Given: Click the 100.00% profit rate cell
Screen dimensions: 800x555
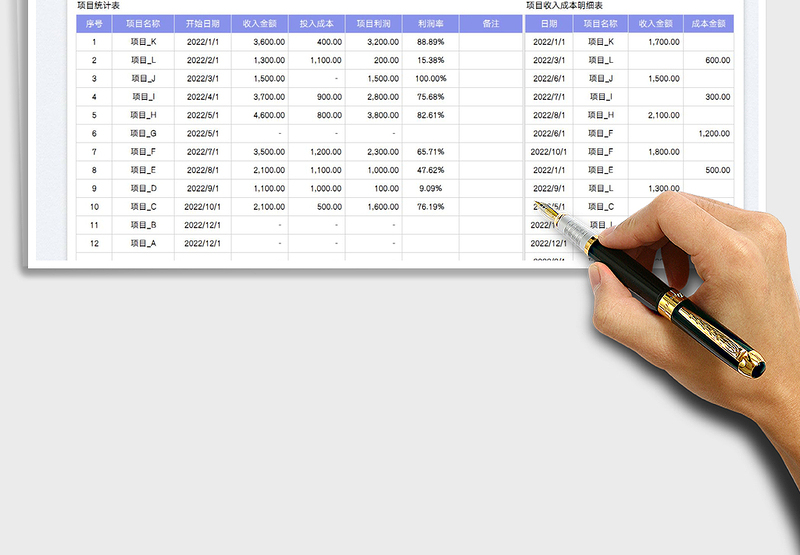Looking at the screenshot, I should click(430, 78).
